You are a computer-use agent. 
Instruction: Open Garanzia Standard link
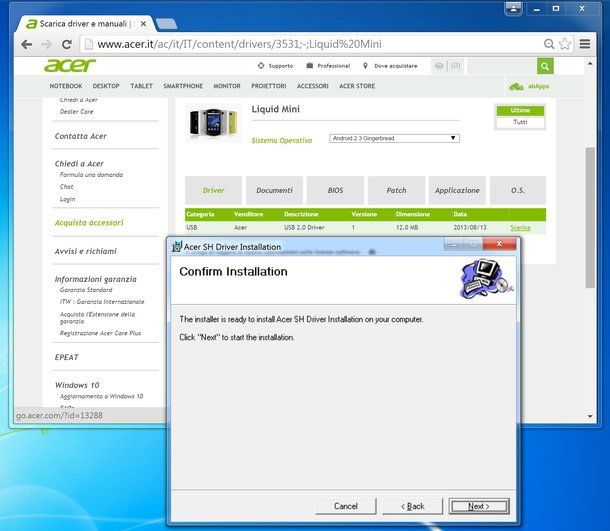tap(86, 290)
